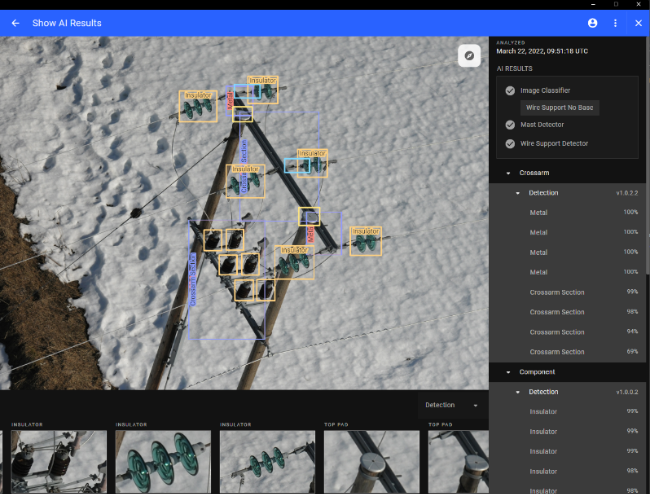Image resolution: width=650 pixels, height=494 pixels.
Task: Click the Mast Detector check icon
Action: tap(510, 124)
